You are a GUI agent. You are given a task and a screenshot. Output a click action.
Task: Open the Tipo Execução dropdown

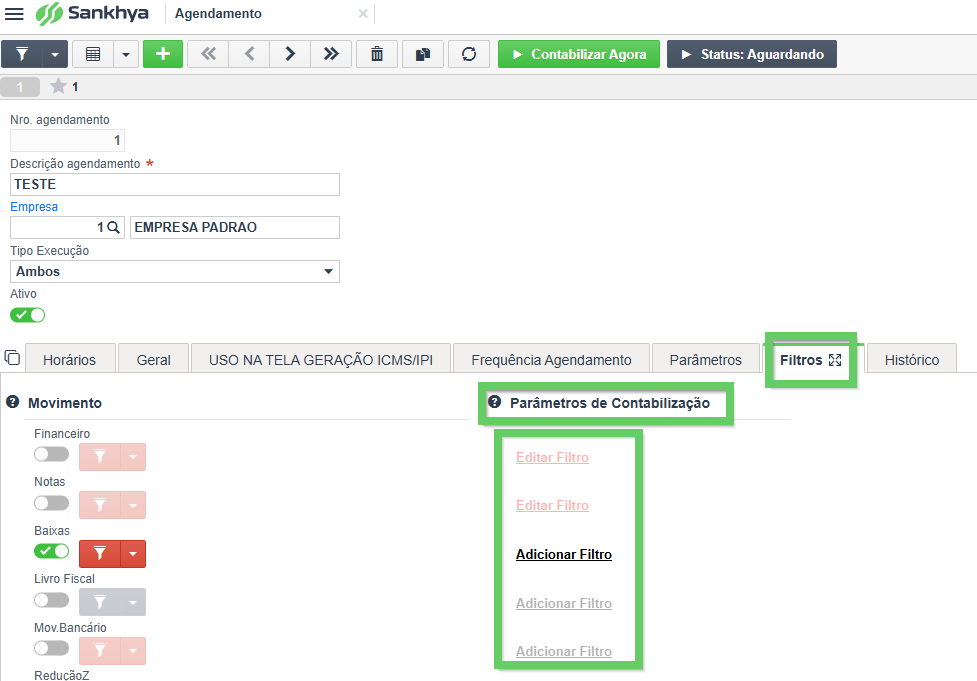[175, 272]
